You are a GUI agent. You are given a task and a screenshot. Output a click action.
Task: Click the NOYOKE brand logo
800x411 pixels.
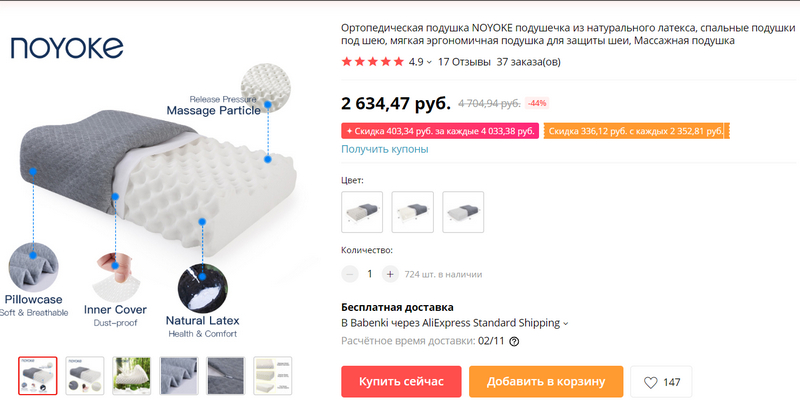tap(67, 48)
